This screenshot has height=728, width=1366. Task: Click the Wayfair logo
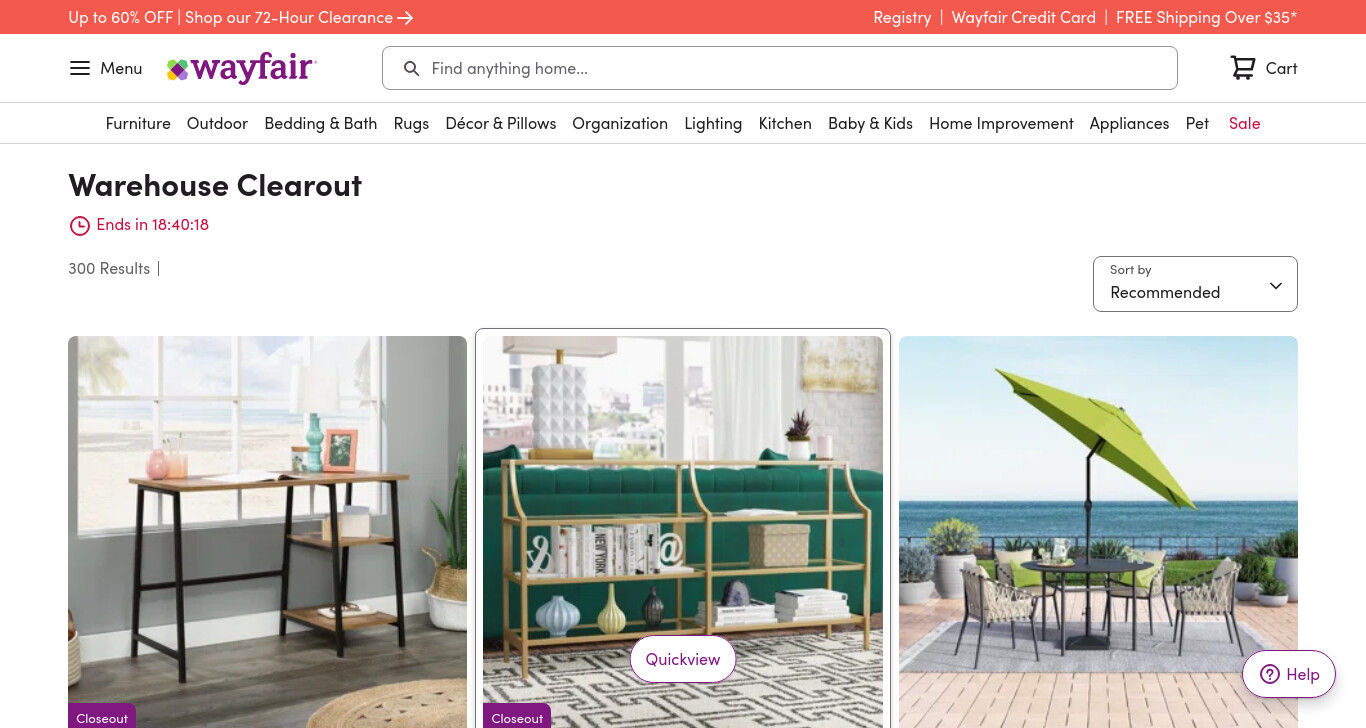coord(241,68)
